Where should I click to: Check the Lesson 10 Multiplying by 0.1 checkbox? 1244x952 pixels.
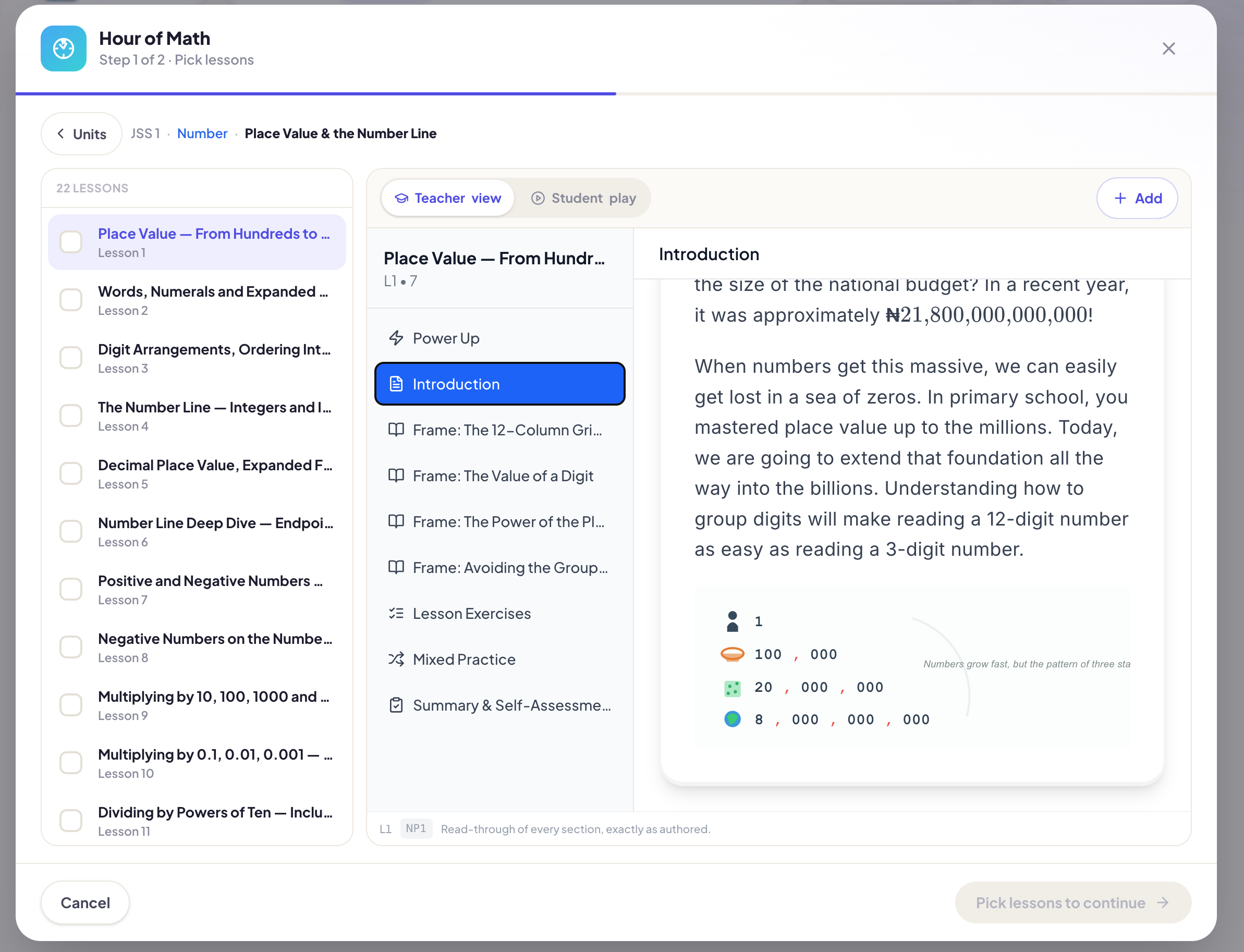pyautogui.click(x=71, y=762)
